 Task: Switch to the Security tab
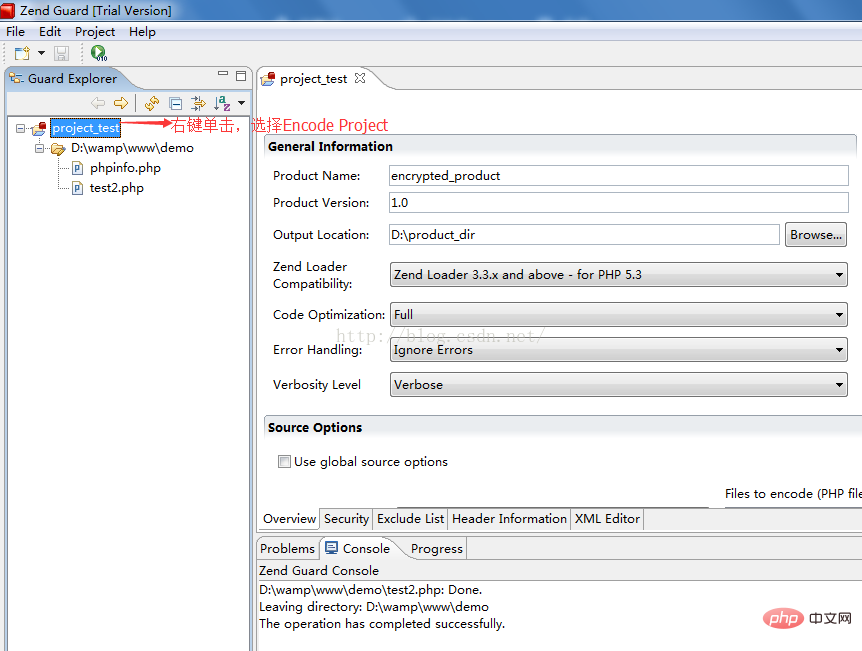coord(346,519)
